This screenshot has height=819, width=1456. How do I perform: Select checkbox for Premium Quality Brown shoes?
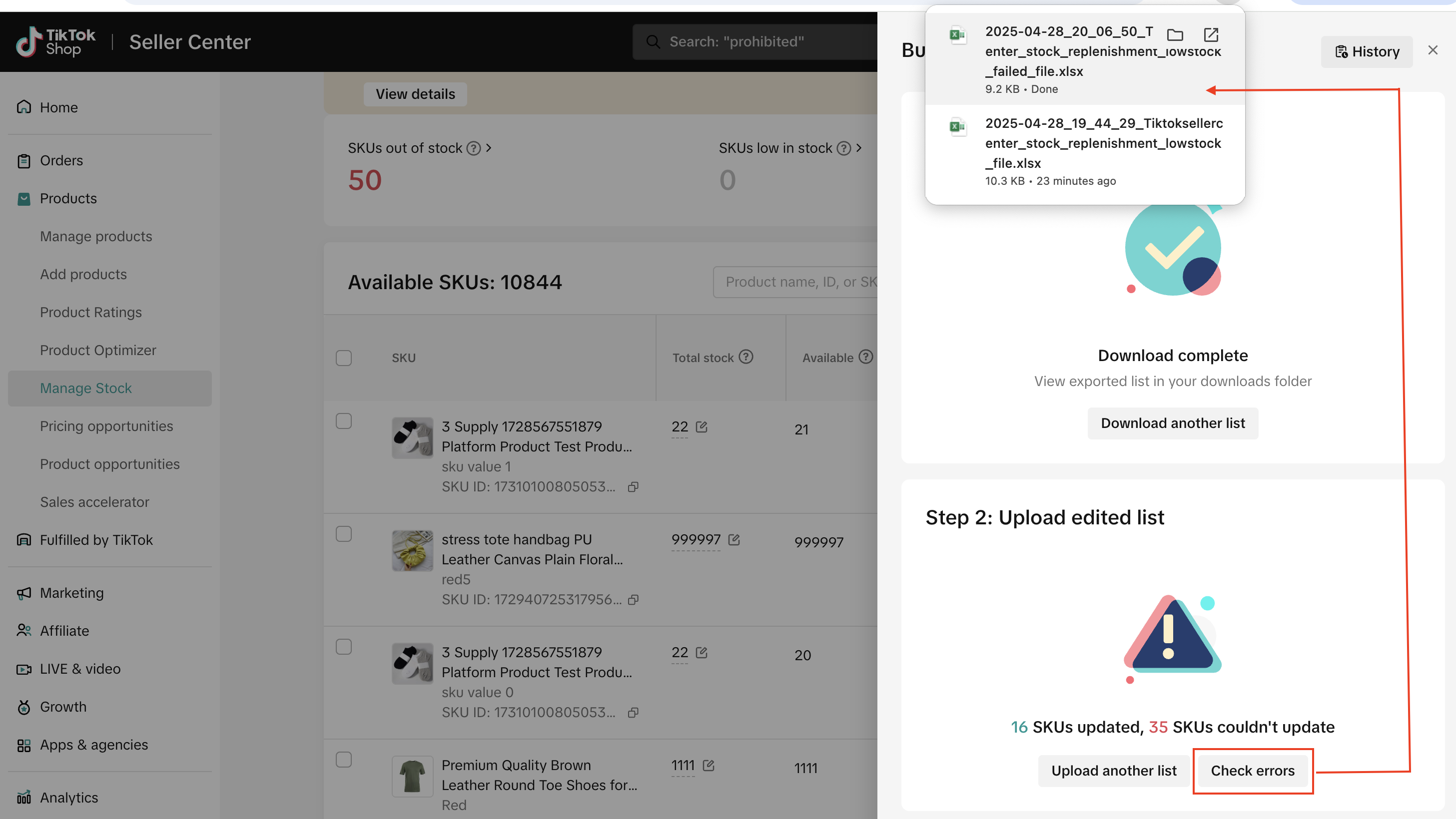tap(344, 760)
